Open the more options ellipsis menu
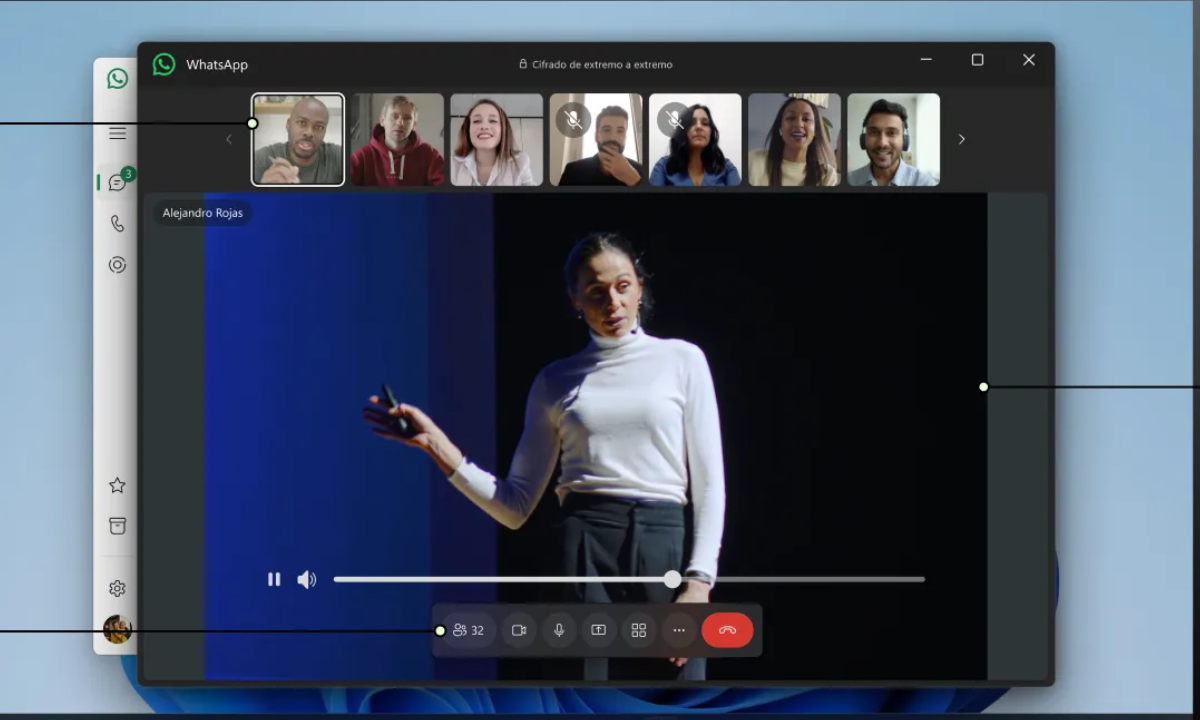Screen dimensions: 1200x720 click(679, 630)
